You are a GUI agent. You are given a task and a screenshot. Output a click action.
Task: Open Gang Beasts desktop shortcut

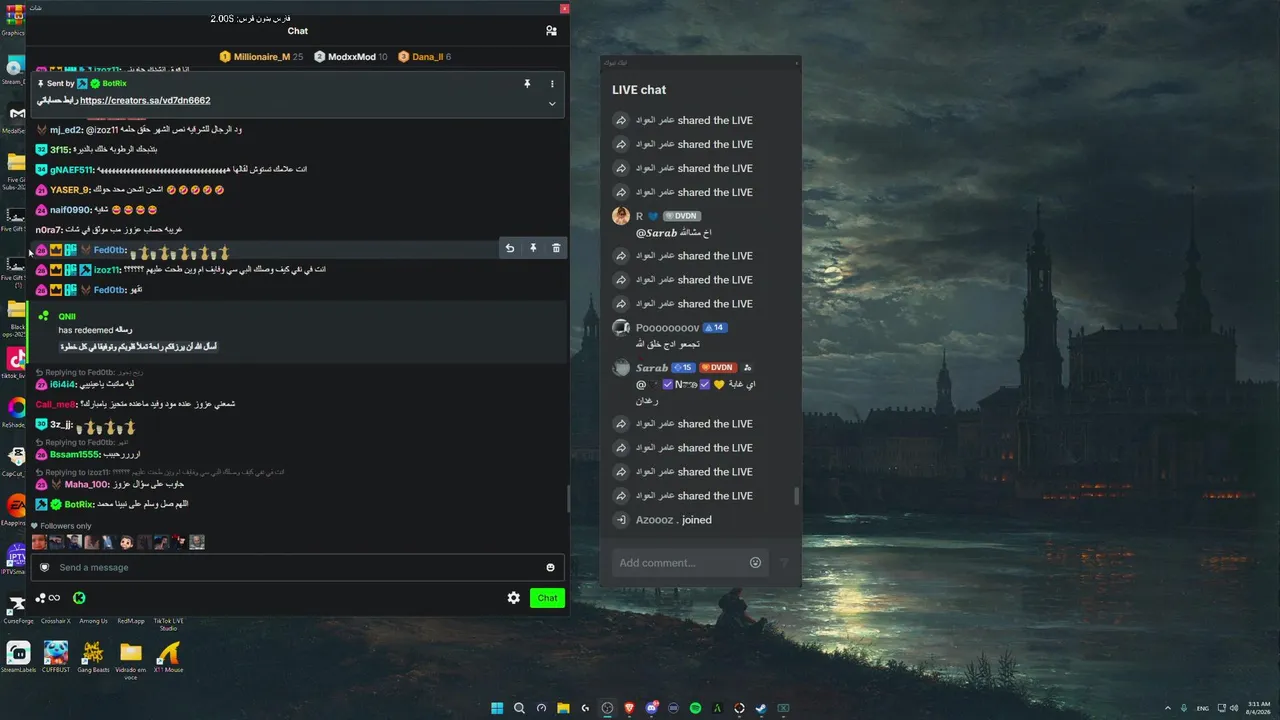[93, 657]
